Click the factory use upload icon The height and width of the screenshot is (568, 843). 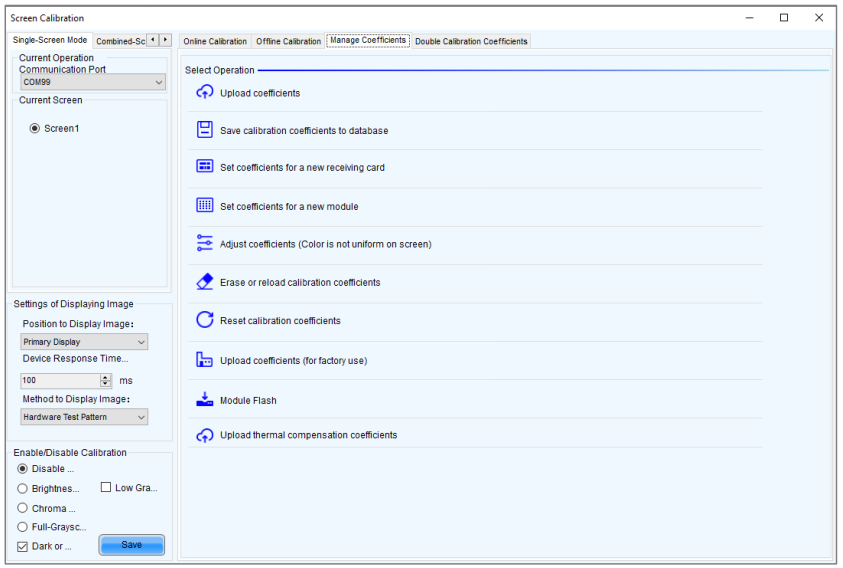click(x=204, y=360)
